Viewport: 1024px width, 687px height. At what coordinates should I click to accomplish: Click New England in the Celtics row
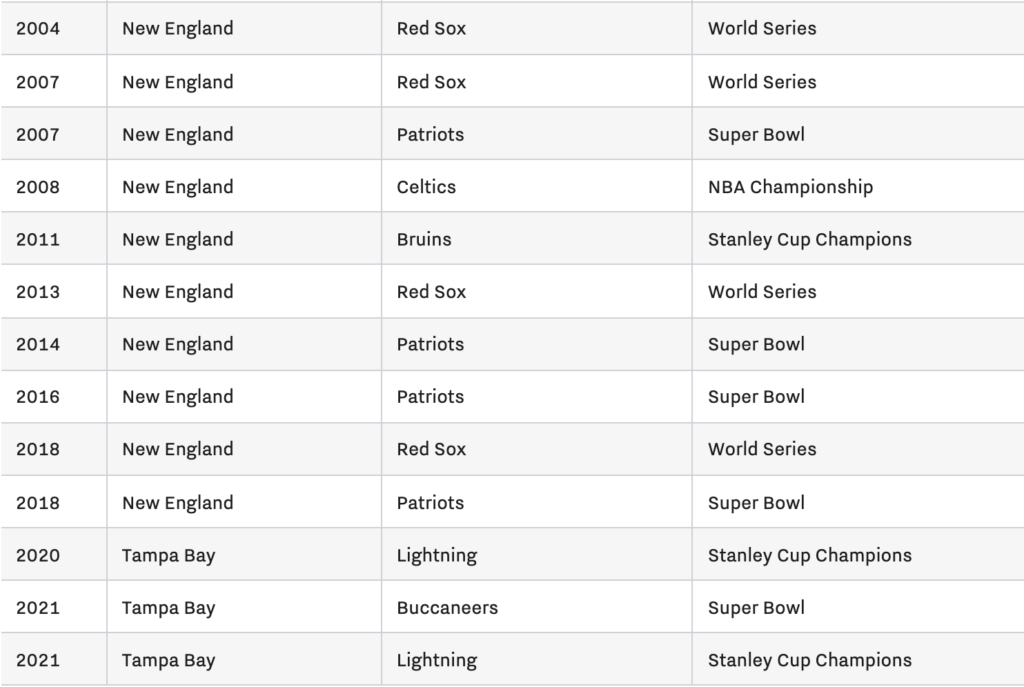tap(244, 187)
